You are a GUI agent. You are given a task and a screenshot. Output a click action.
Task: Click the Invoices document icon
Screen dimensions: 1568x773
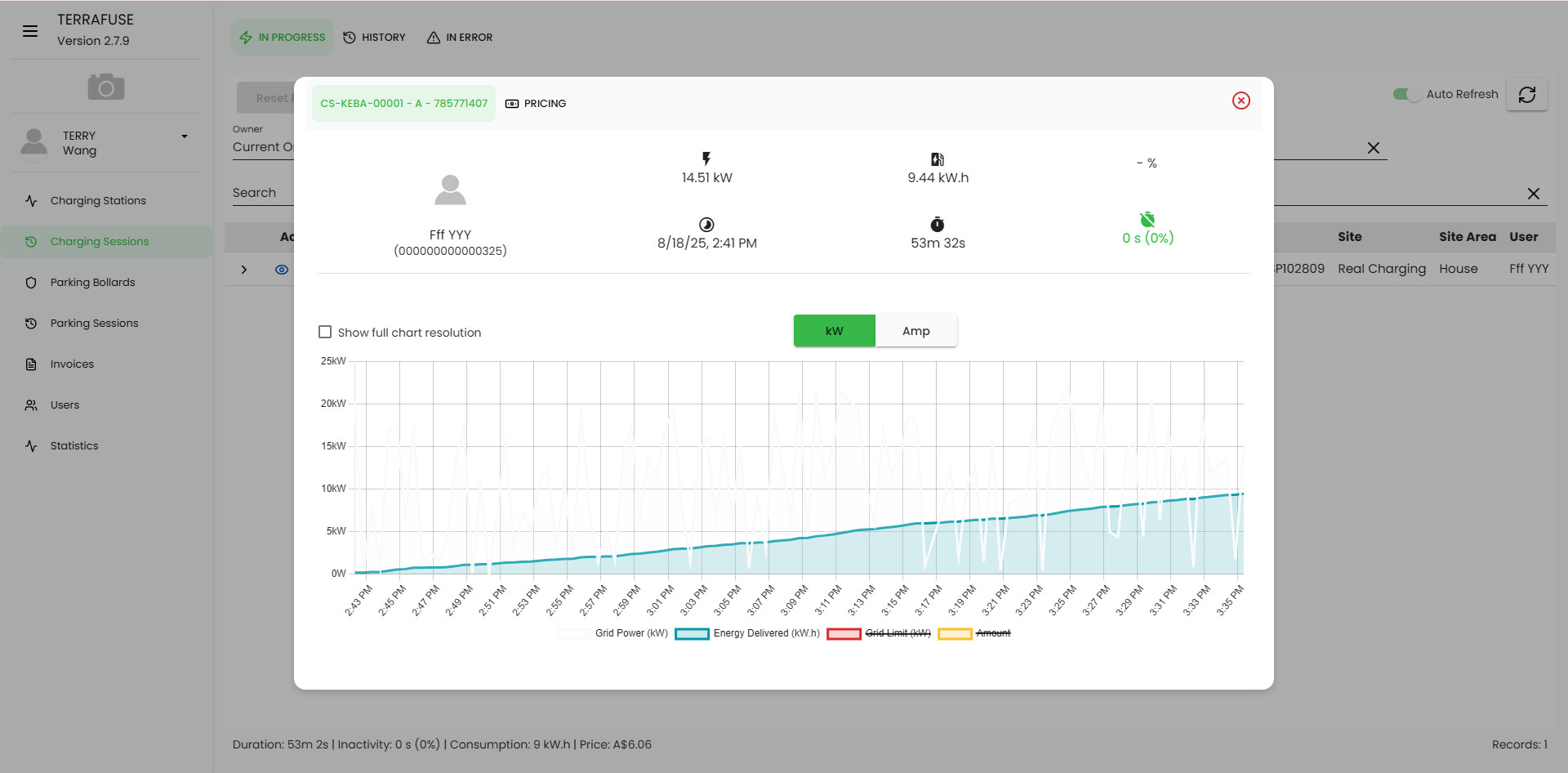tap(31, 364)
